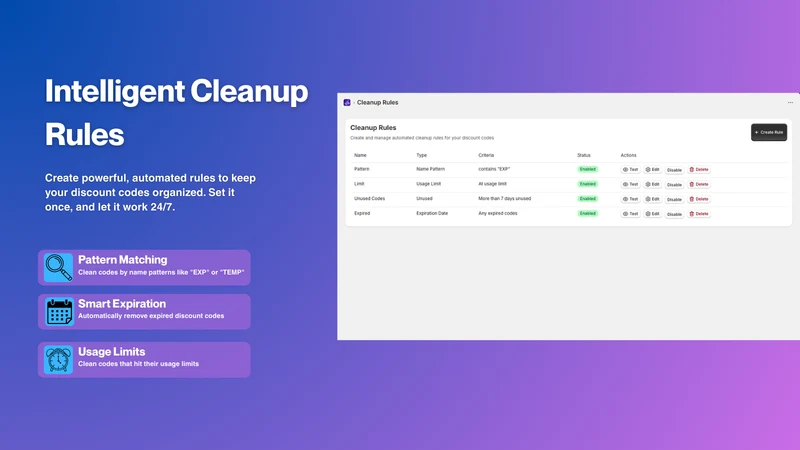Test the Pattern rule
The height and width of the screenshot is (450, 800).
click(x=631, y=169)
